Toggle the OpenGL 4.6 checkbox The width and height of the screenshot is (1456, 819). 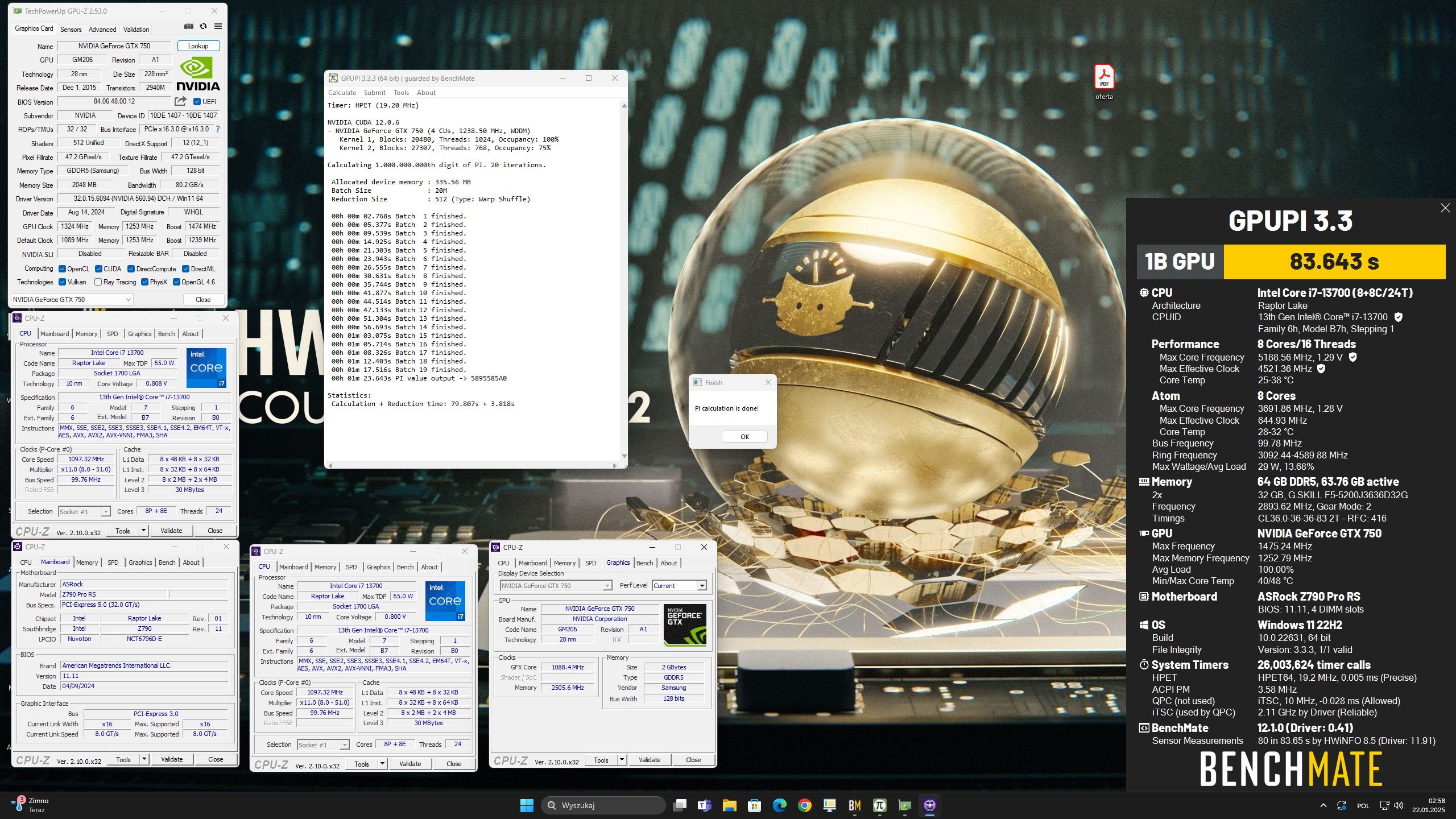pyautogui.click(x=176, y=282)
